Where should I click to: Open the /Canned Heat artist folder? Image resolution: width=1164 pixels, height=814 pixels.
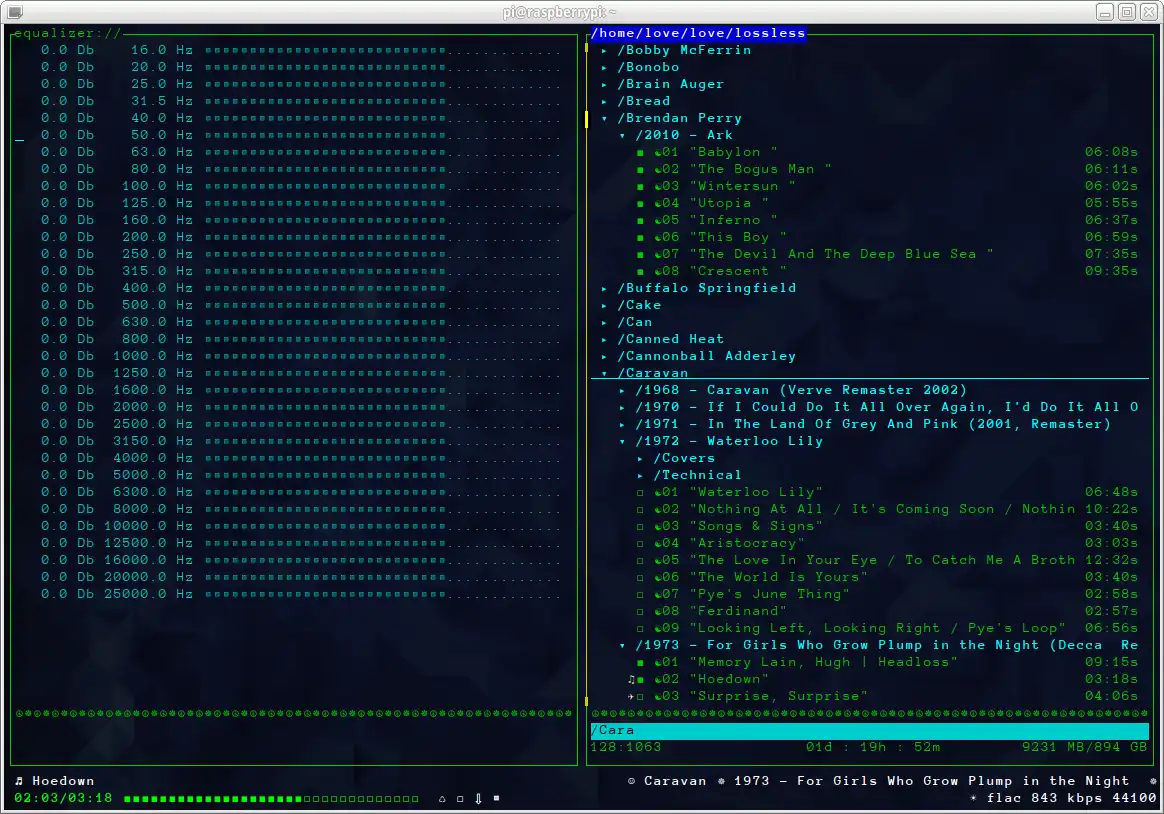click(x=670, y=339)
